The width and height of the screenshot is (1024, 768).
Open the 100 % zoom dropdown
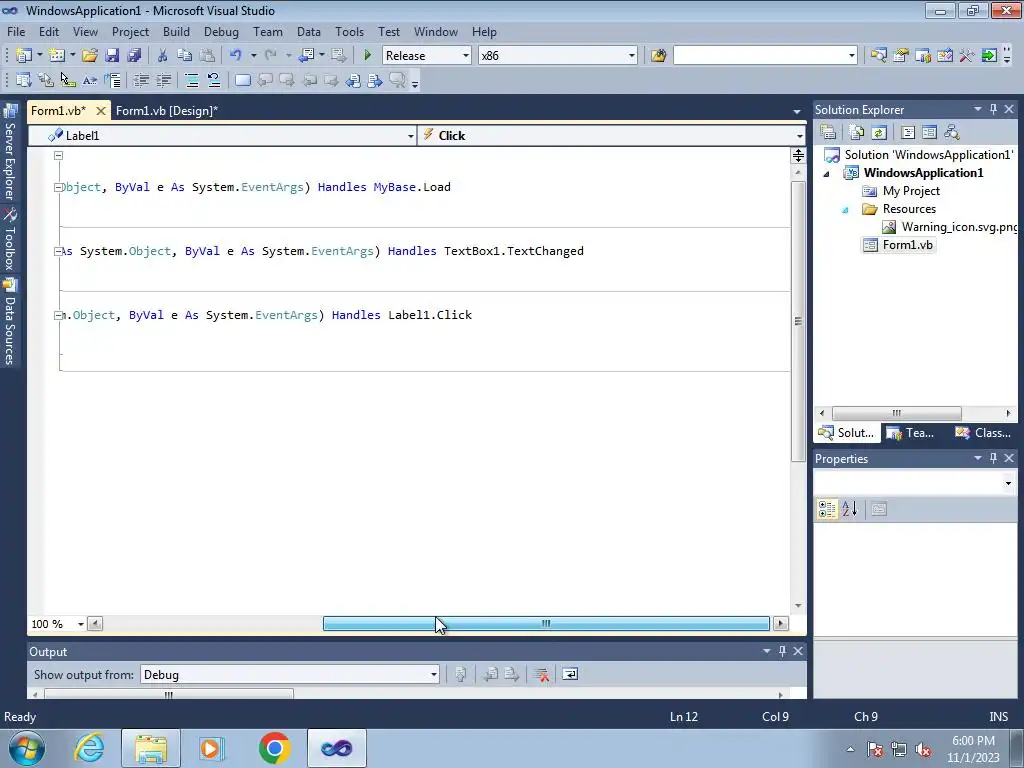[80, 624]
